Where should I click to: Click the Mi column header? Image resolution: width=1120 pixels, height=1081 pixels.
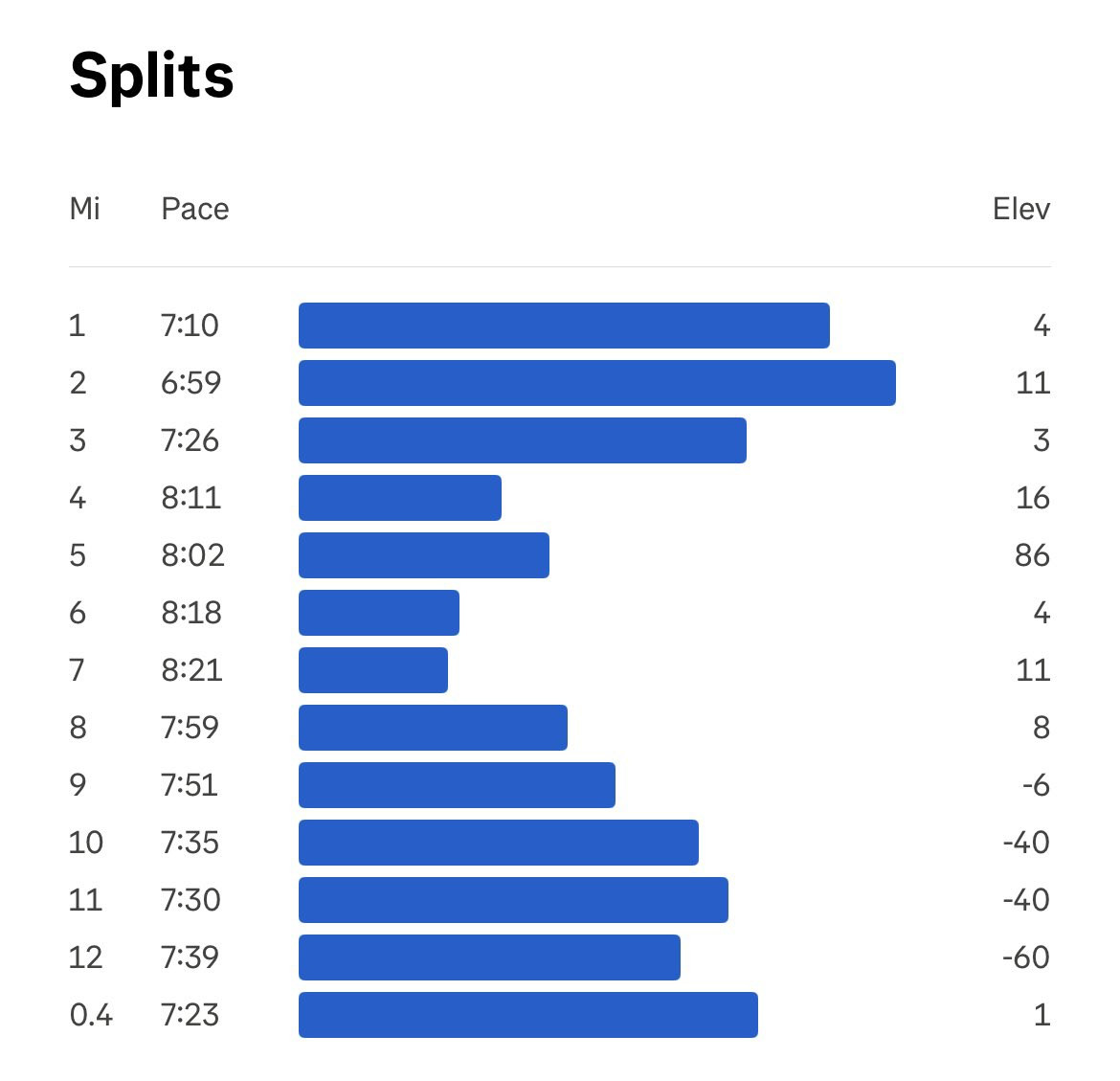coord(85,210)
